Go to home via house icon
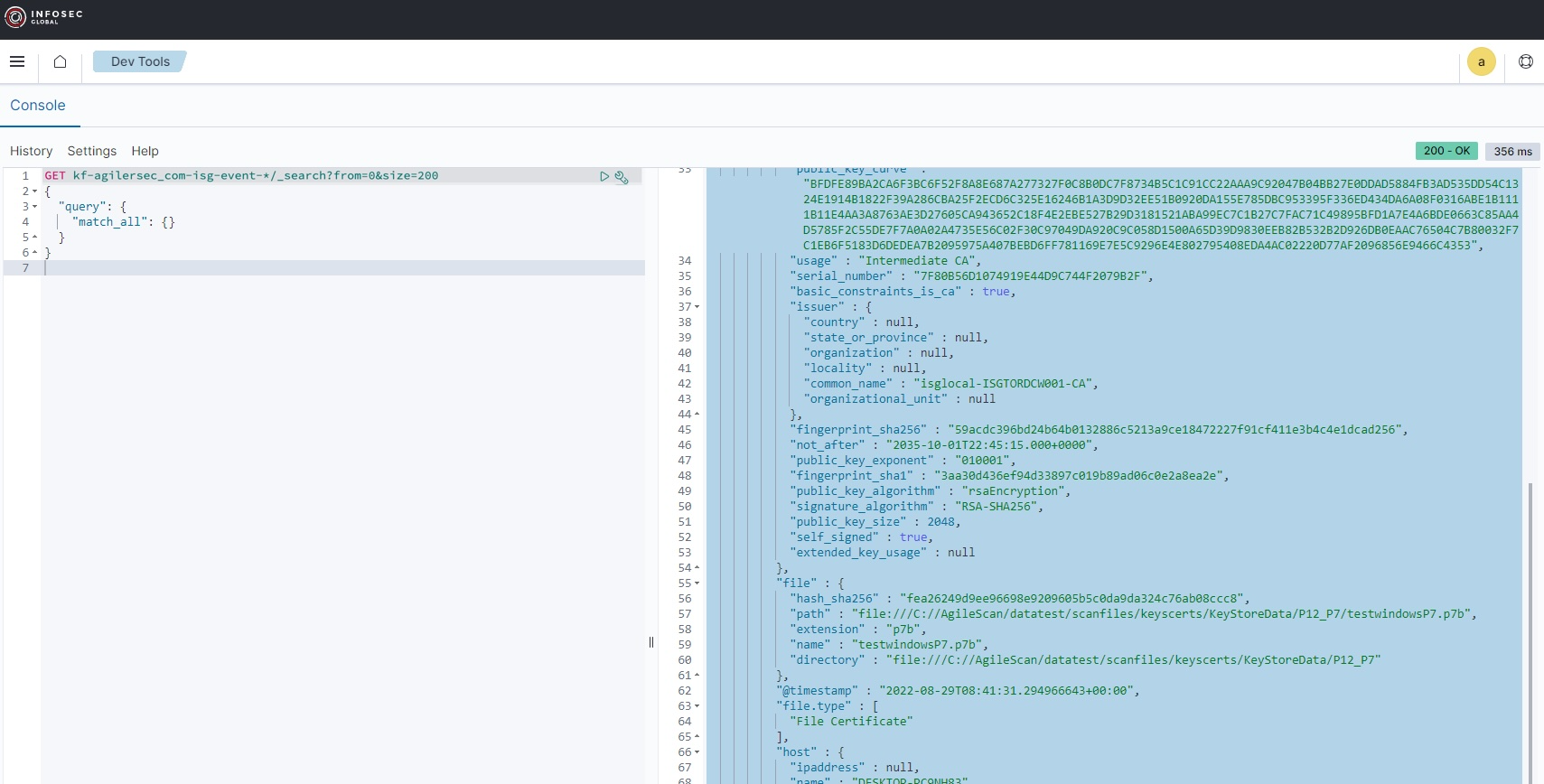 [x=60, y=61]
